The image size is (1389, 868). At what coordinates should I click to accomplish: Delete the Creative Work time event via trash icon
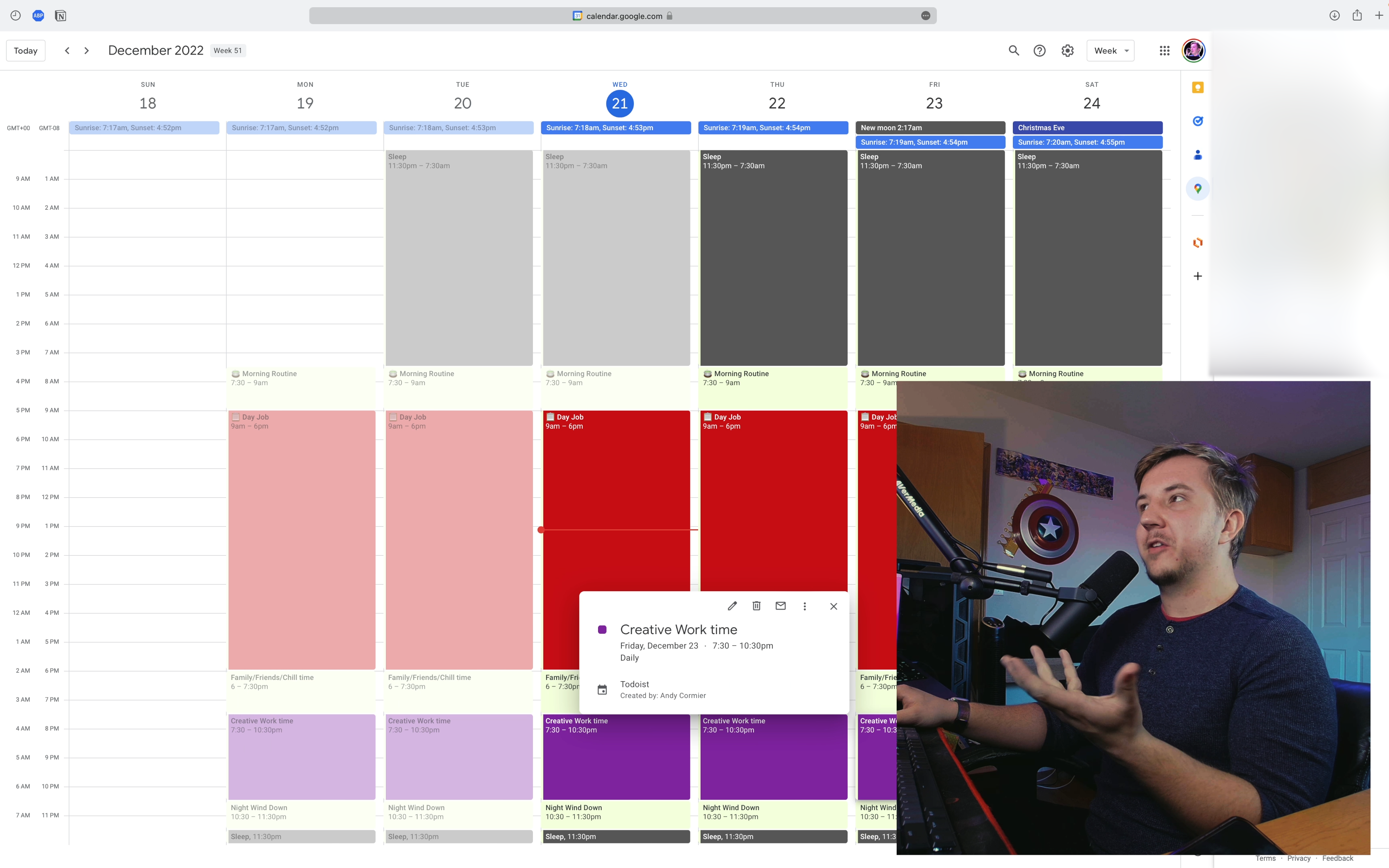coord(756,606)
